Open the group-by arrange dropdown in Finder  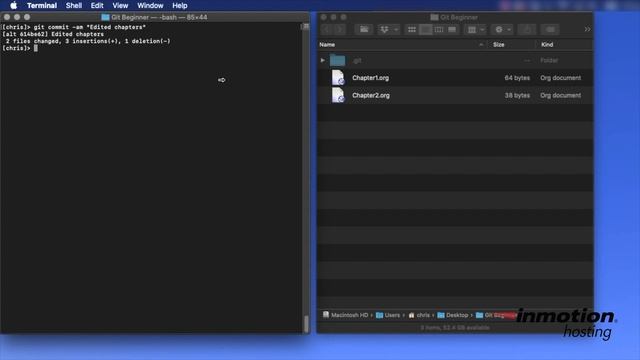(476, 29)
